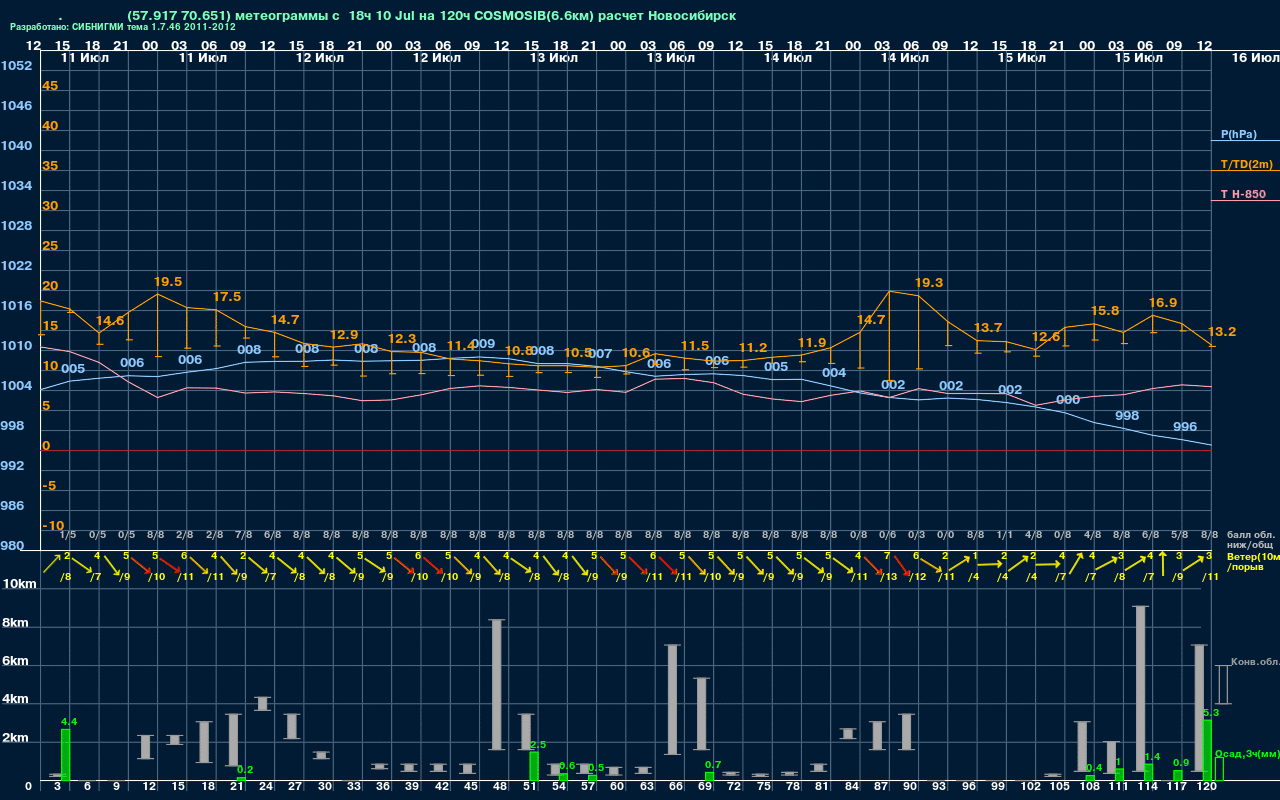Click the 004 pressure value label
The width and height of the screenshot is (1280, 800).
834,373
